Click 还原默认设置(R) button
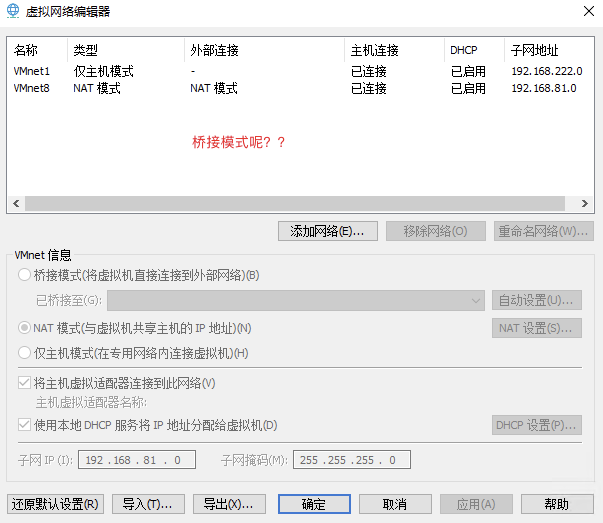The width and height of the screenshot is (603, 523). (55, 504)
